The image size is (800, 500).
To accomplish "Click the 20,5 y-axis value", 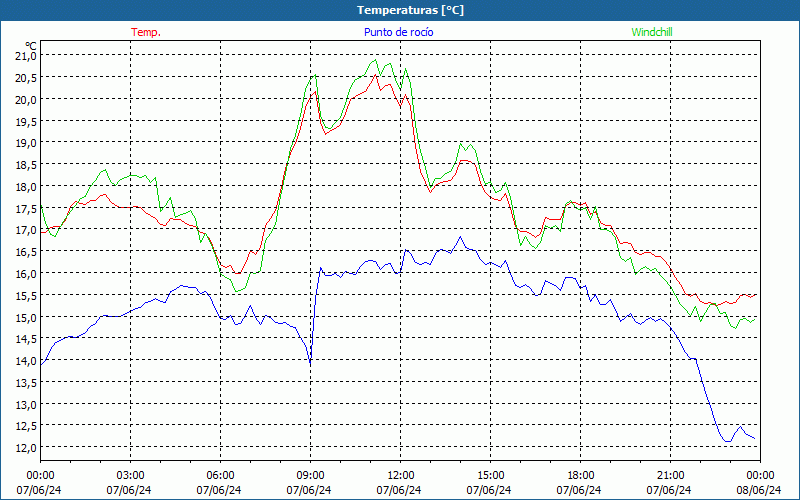I will pyautogui.click(x=27, y=78).
